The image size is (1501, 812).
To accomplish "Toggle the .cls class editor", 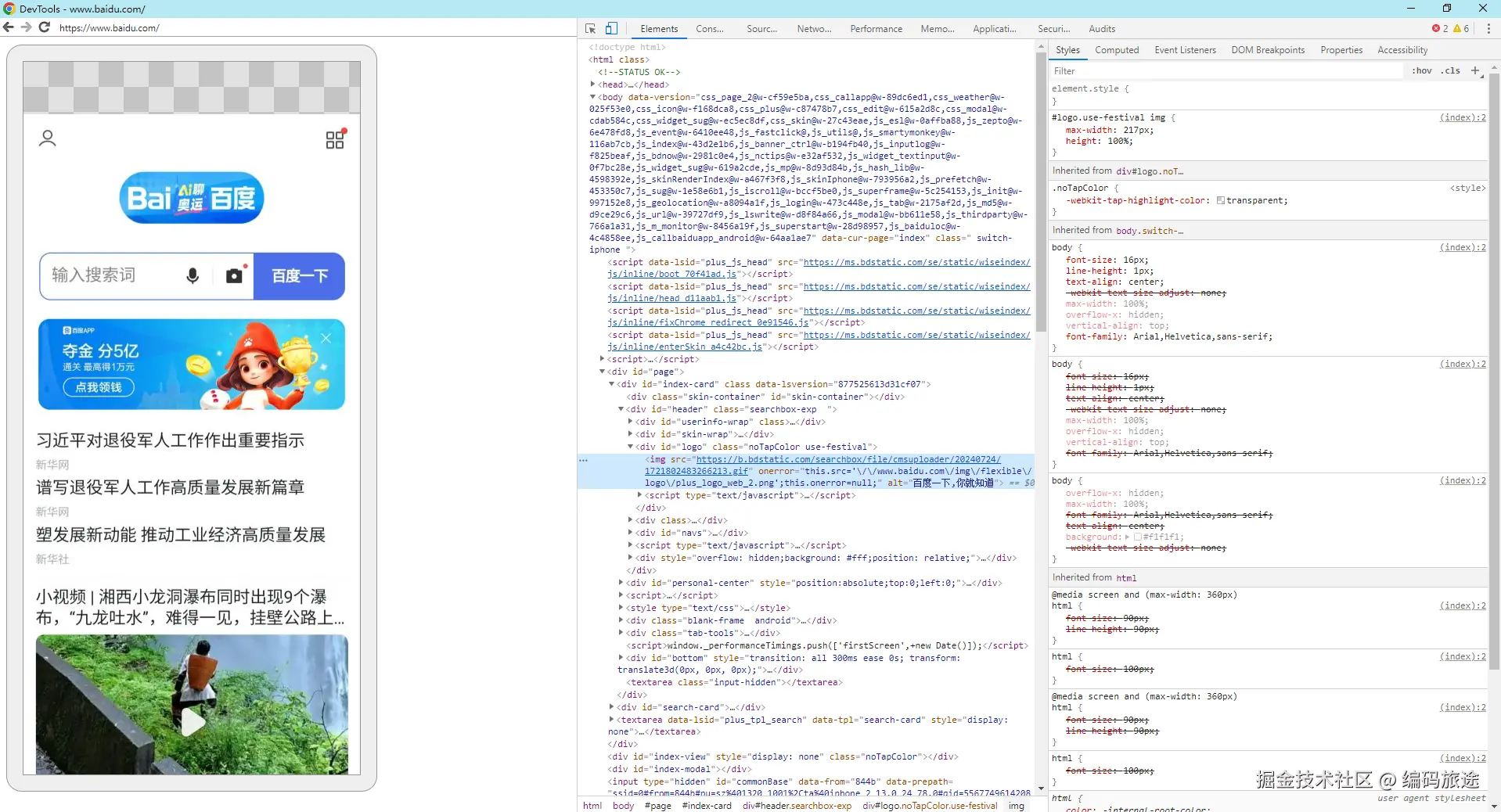I will [x=1452, y=70].
